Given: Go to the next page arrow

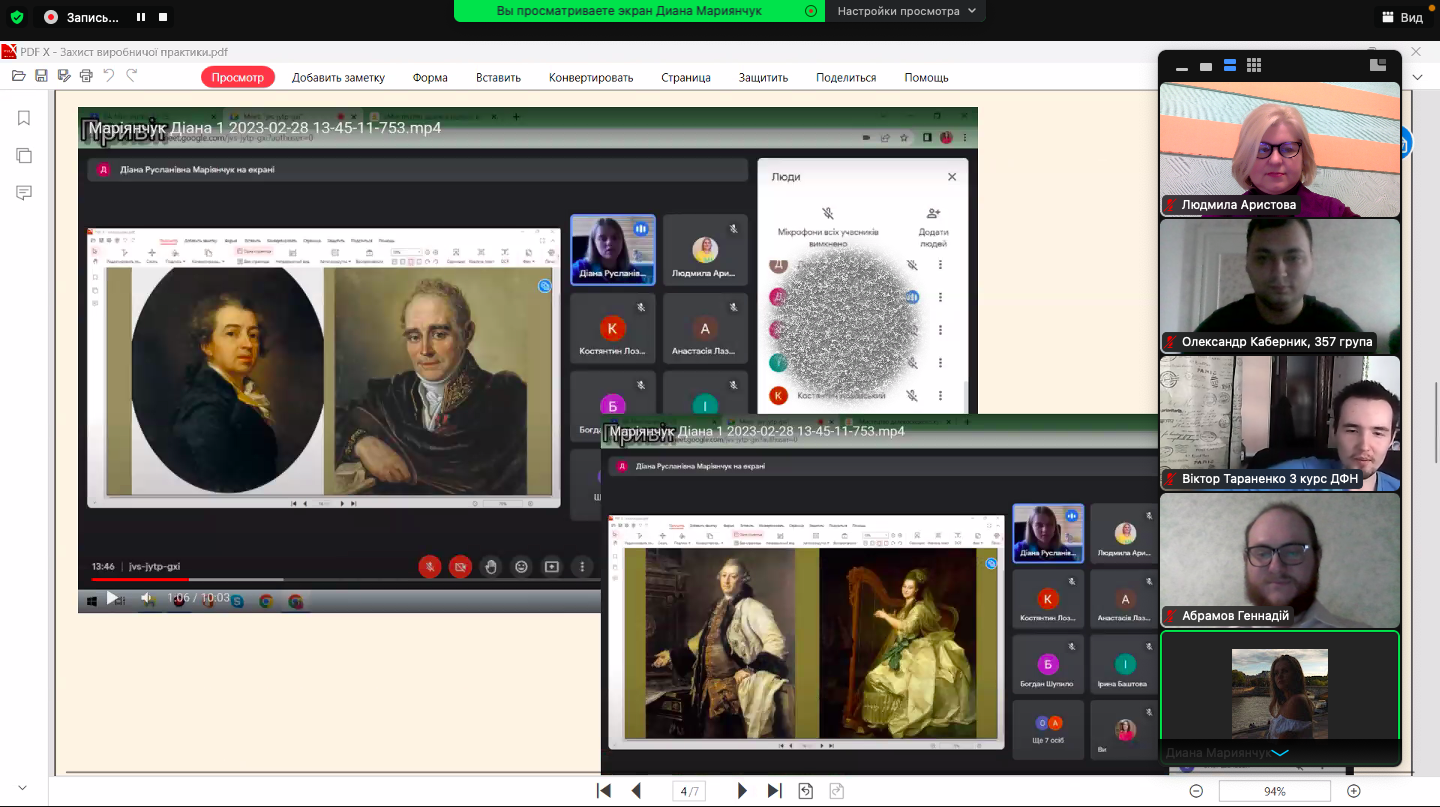Looking at the screenshot, I should pos(742,791).
